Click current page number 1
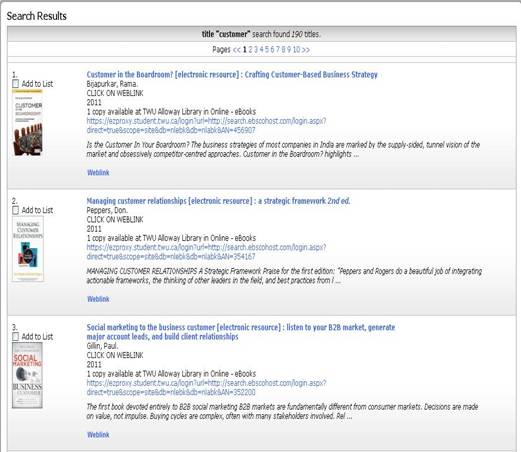This screenshot has width=521, height=452. tap(244, 49)
